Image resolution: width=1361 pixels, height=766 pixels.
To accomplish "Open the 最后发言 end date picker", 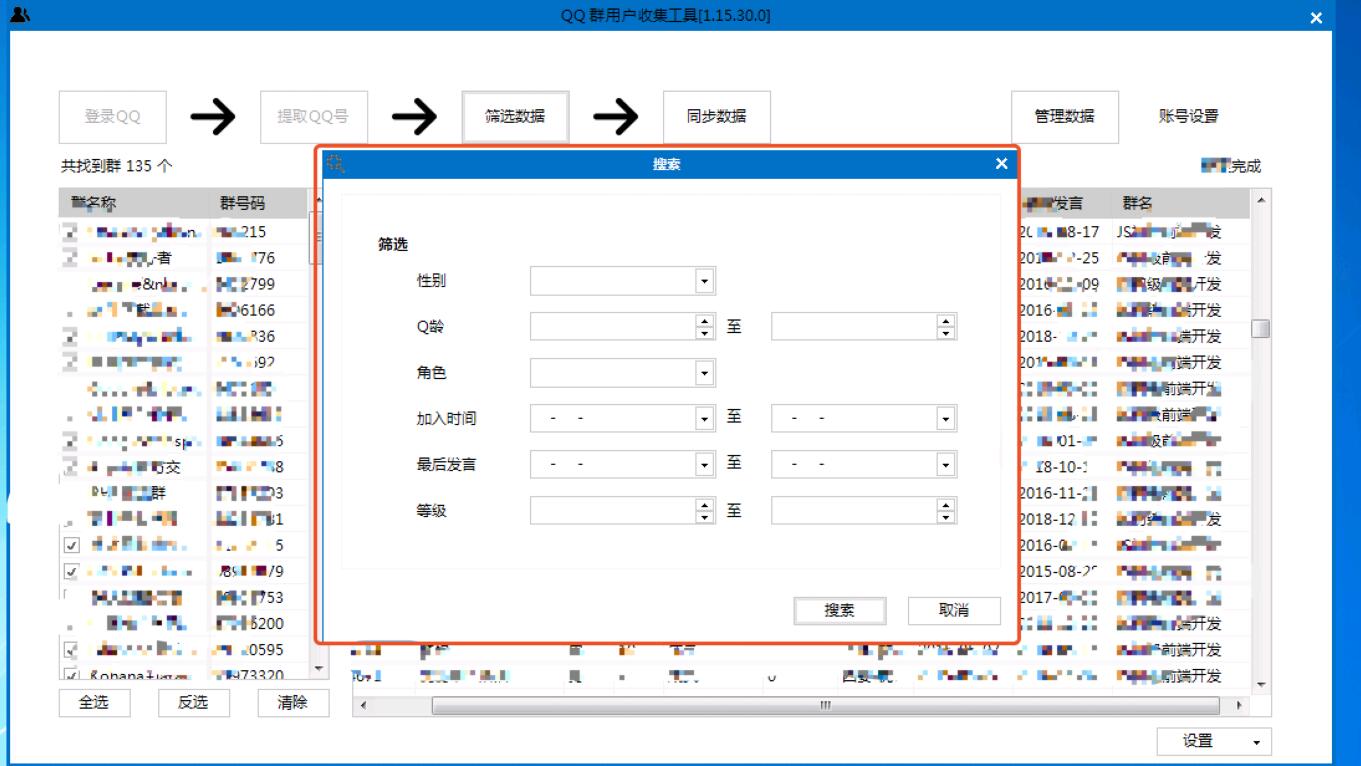I will (x=946, y=465).
